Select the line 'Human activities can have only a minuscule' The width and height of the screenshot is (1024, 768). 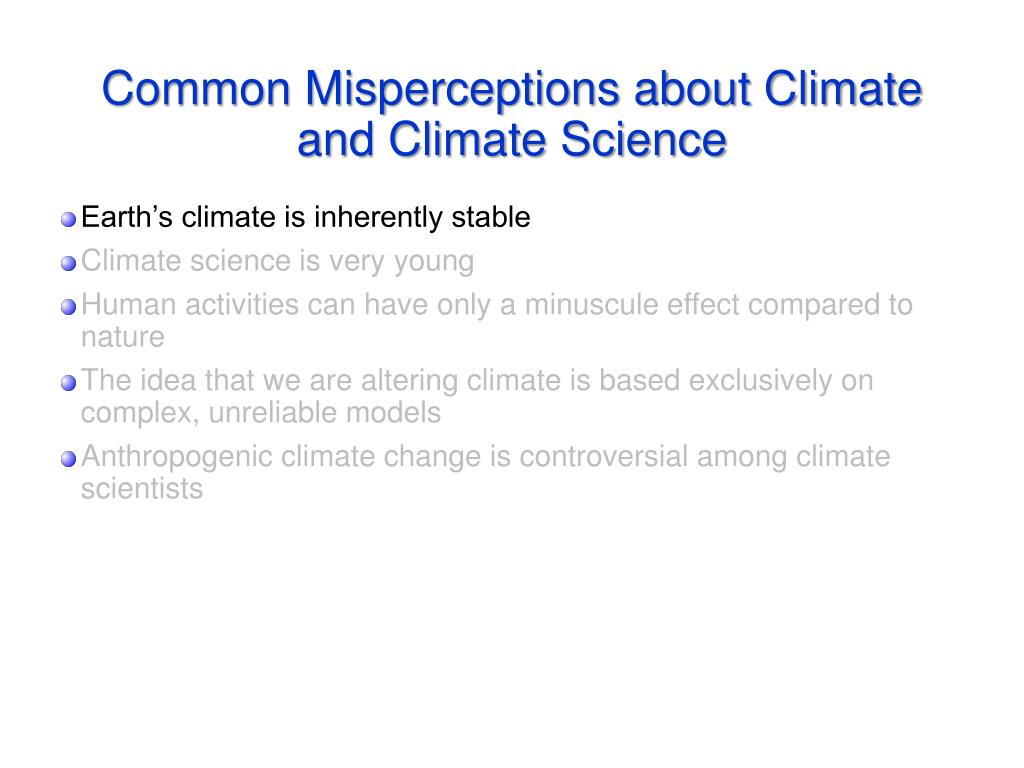coord(497,305)
